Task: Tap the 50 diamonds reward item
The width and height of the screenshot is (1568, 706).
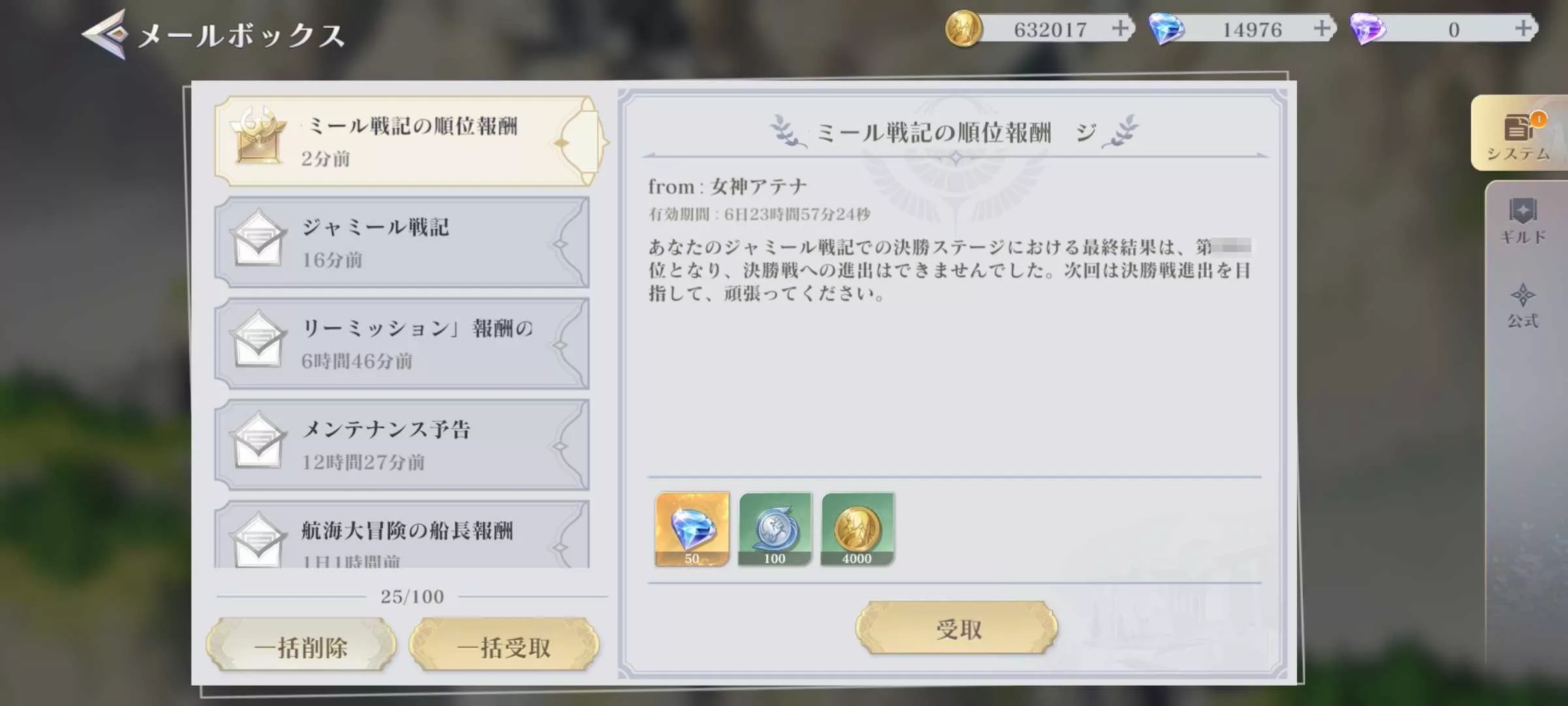Action: 692,529
